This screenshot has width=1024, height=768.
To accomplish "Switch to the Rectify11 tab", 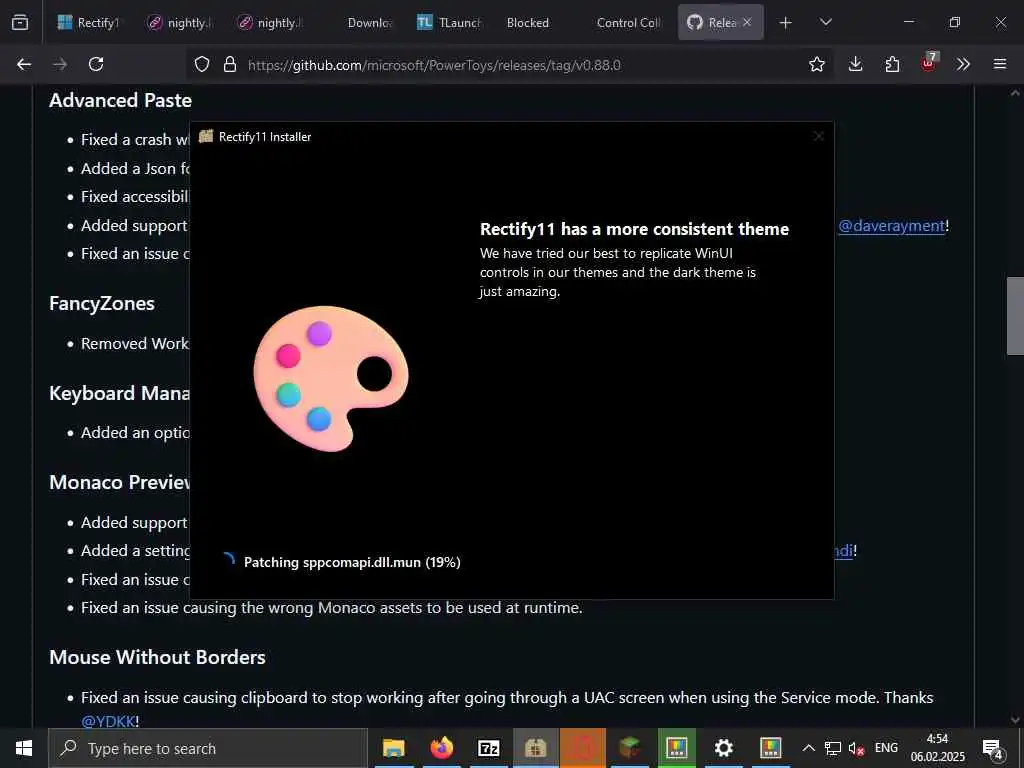I will click(88, 22).
